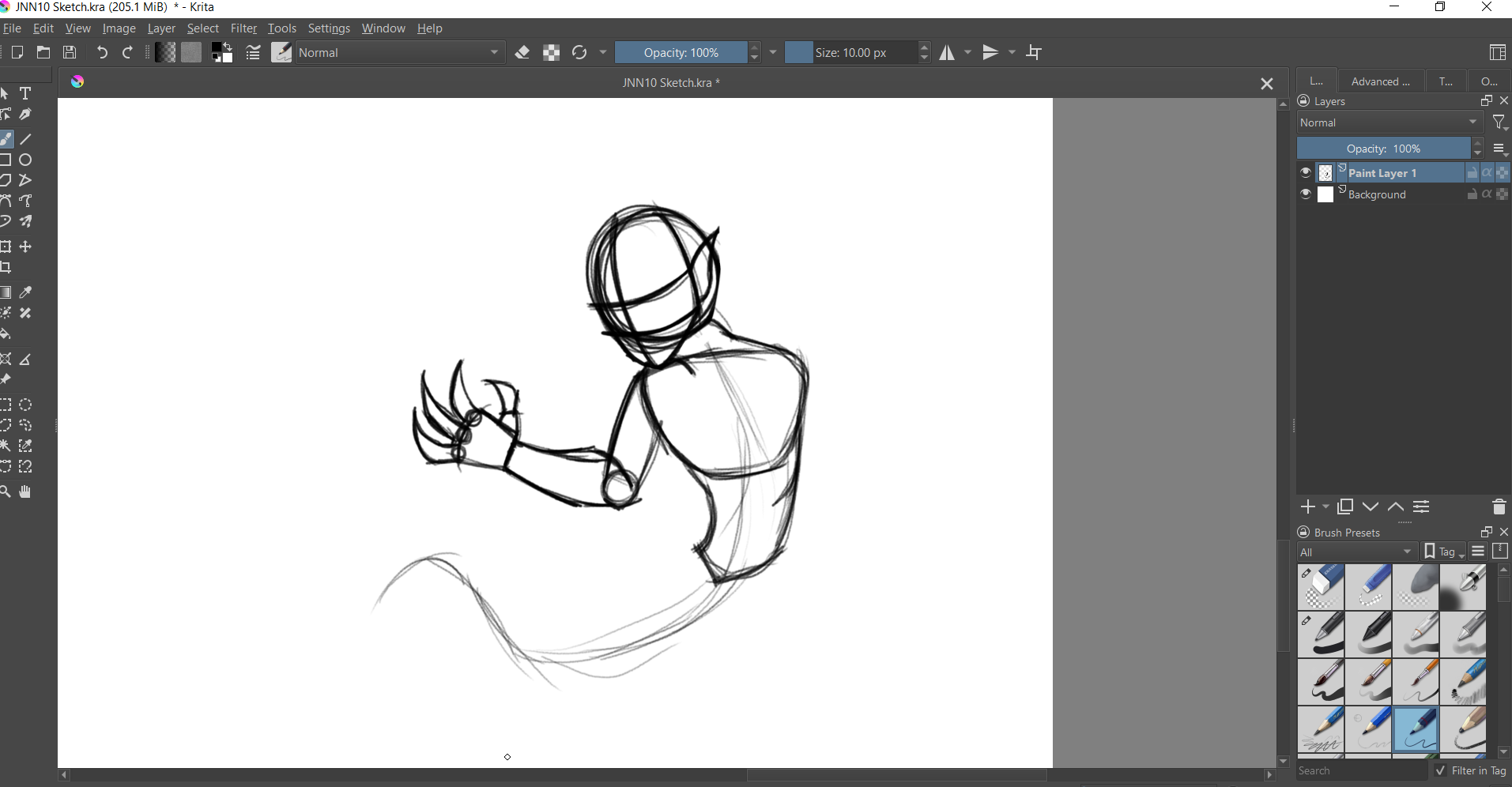Toggle alpha inheritance on the Background layer

tap(1487, 194)
